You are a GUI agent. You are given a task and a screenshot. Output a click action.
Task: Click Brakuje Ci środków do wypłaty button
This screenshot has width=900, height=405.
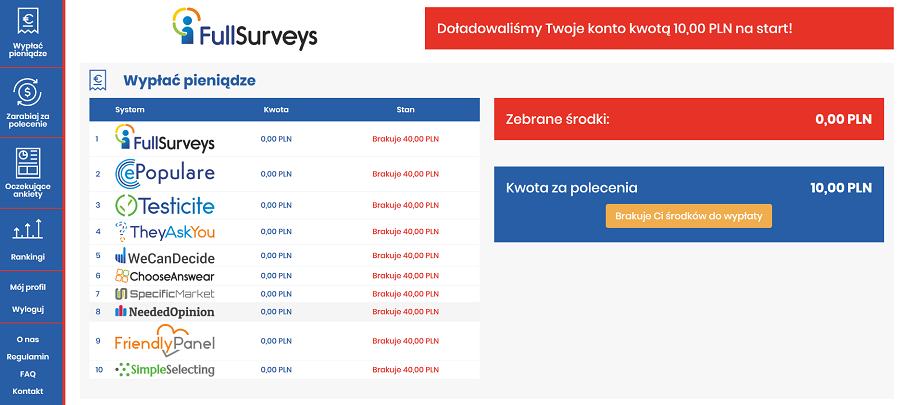(x=689, y=216)
